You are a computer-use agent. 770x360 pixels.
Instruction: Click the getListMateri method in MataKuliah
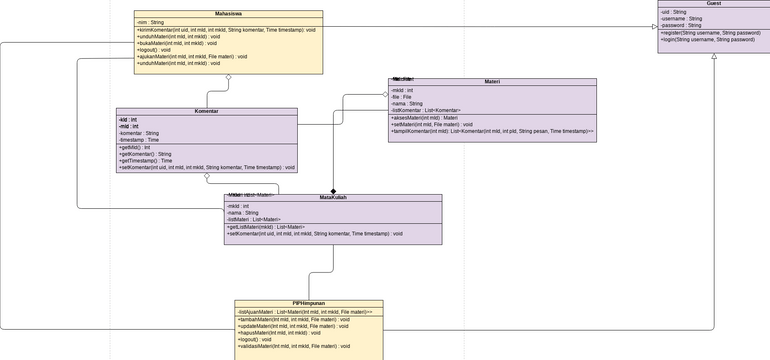coord(266,227)
